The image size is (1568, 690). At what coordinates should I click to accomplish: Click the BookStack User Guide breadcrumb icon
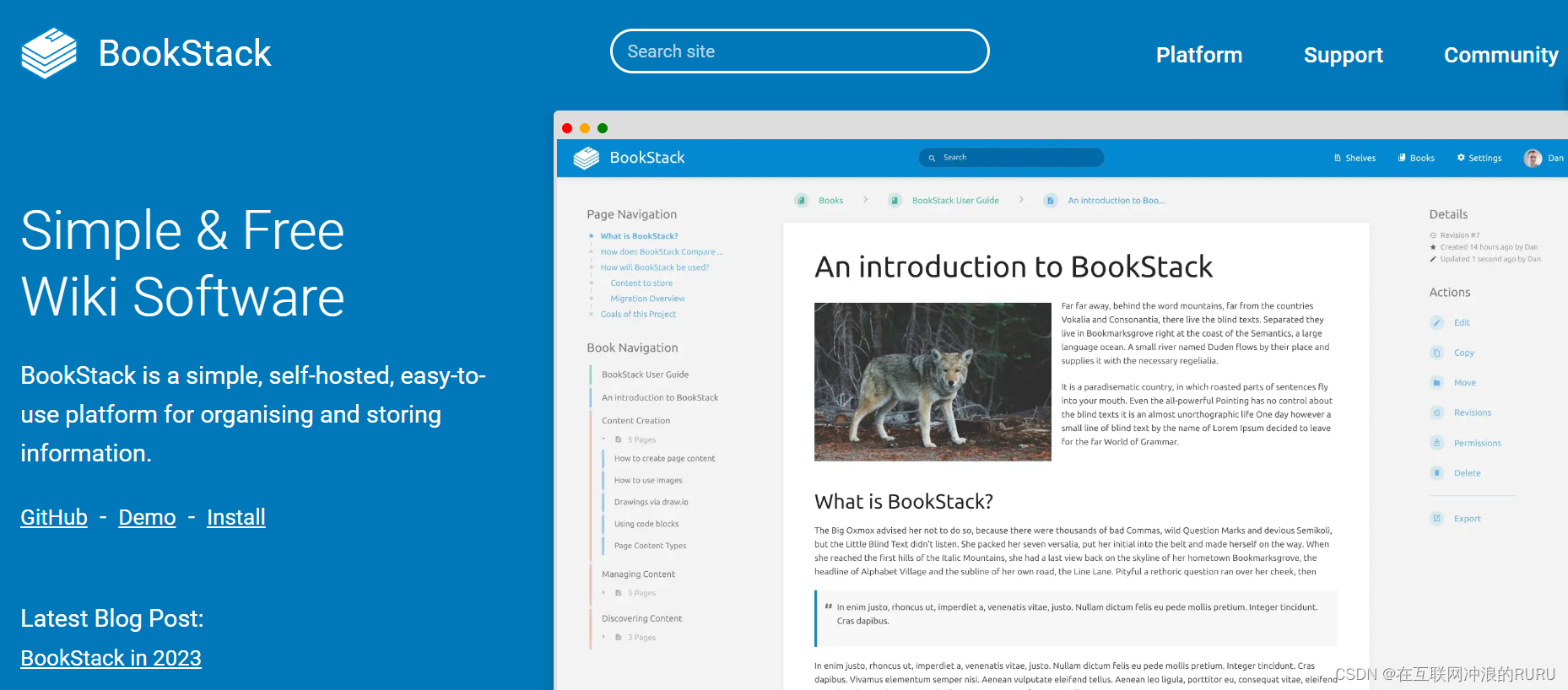895,201
